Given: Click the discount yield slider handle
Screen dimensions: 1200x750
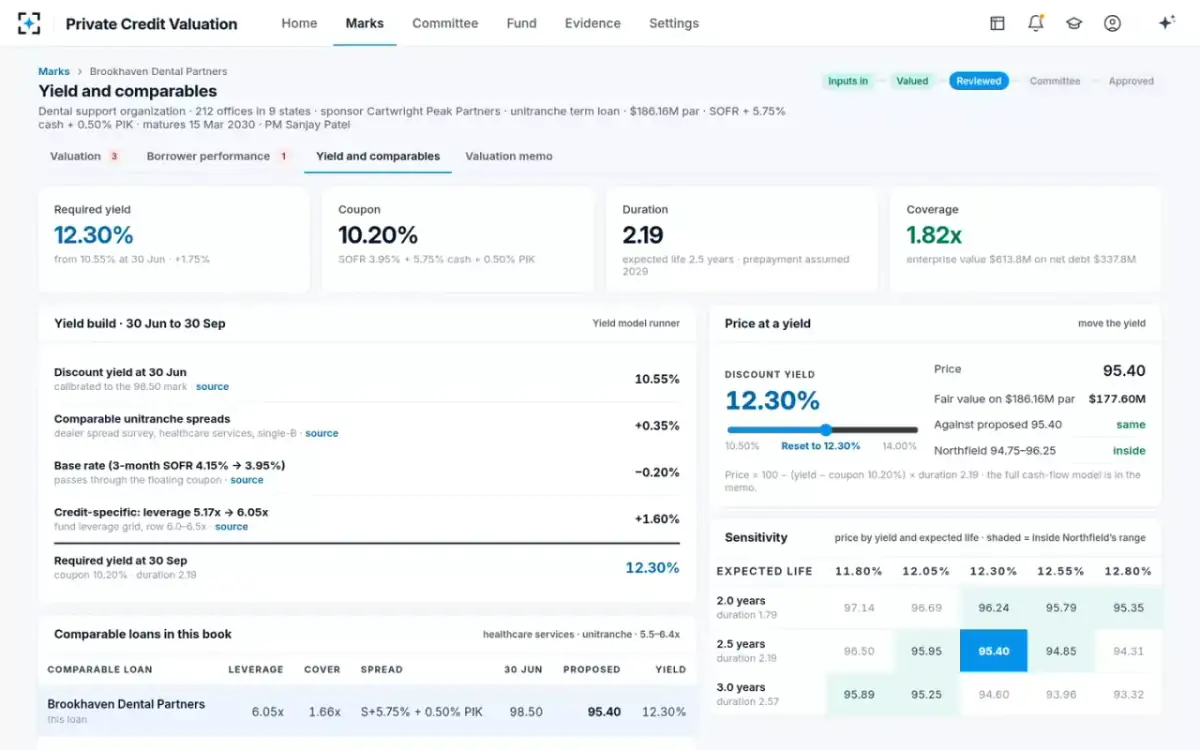Looking at the screenshot, I should pyautogui.click(x=826, y=430).
